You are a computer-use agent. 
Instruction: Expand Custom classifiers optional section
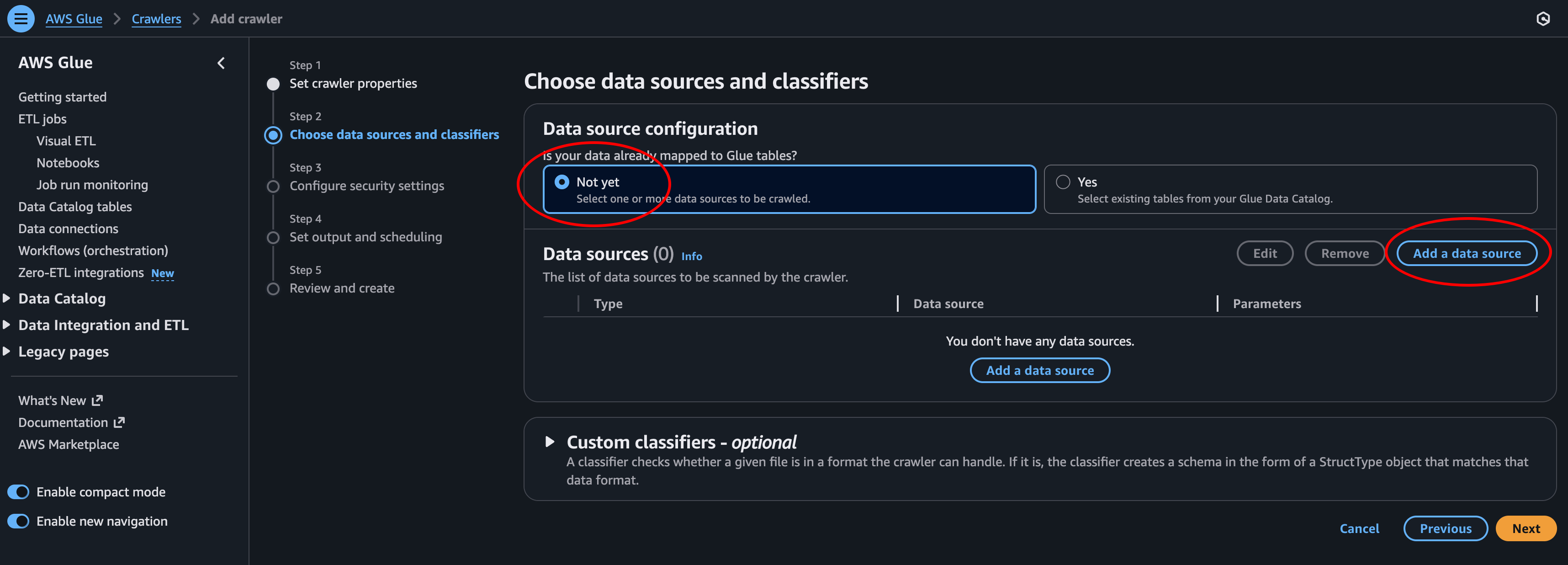click(x=550, y=442)
